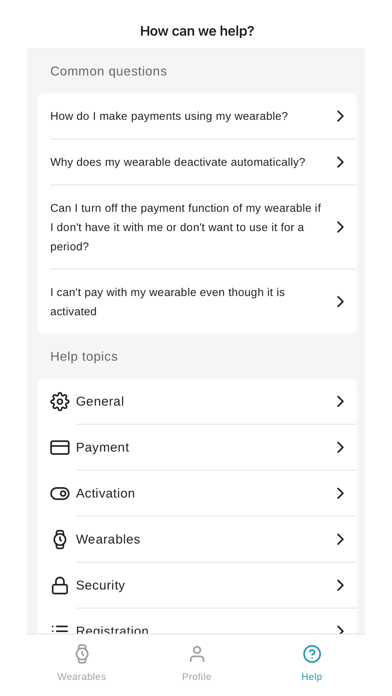Viewport: 392px width, 696px height.
Task: Expand the General topic chevron
Action: coord(340,401)
